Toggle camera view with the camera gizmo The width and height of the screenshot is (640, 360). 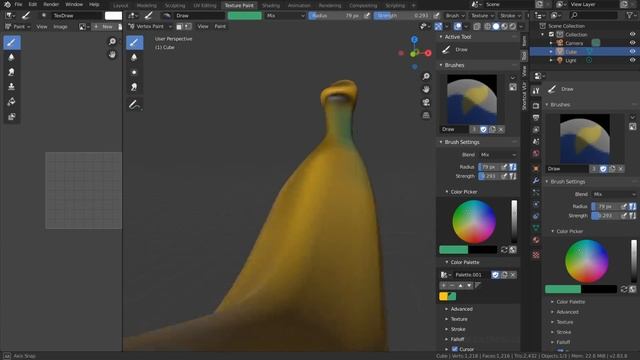(426, 102)
